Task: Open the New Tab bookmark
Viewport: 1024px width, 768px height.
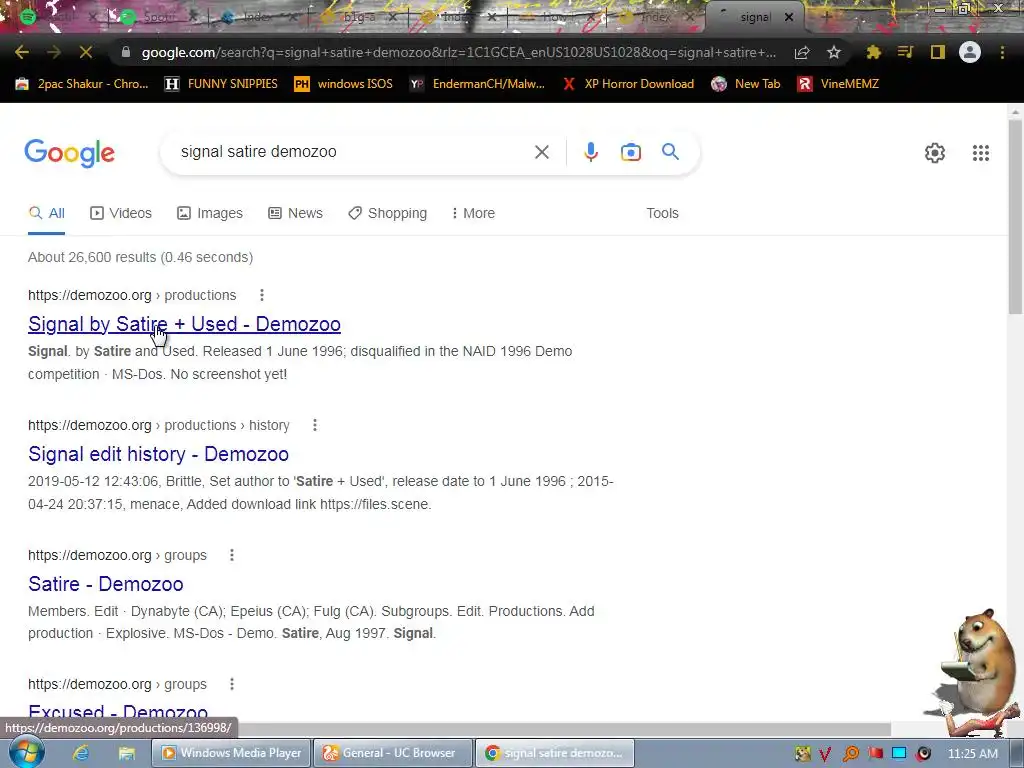Action: click(746, 84)
